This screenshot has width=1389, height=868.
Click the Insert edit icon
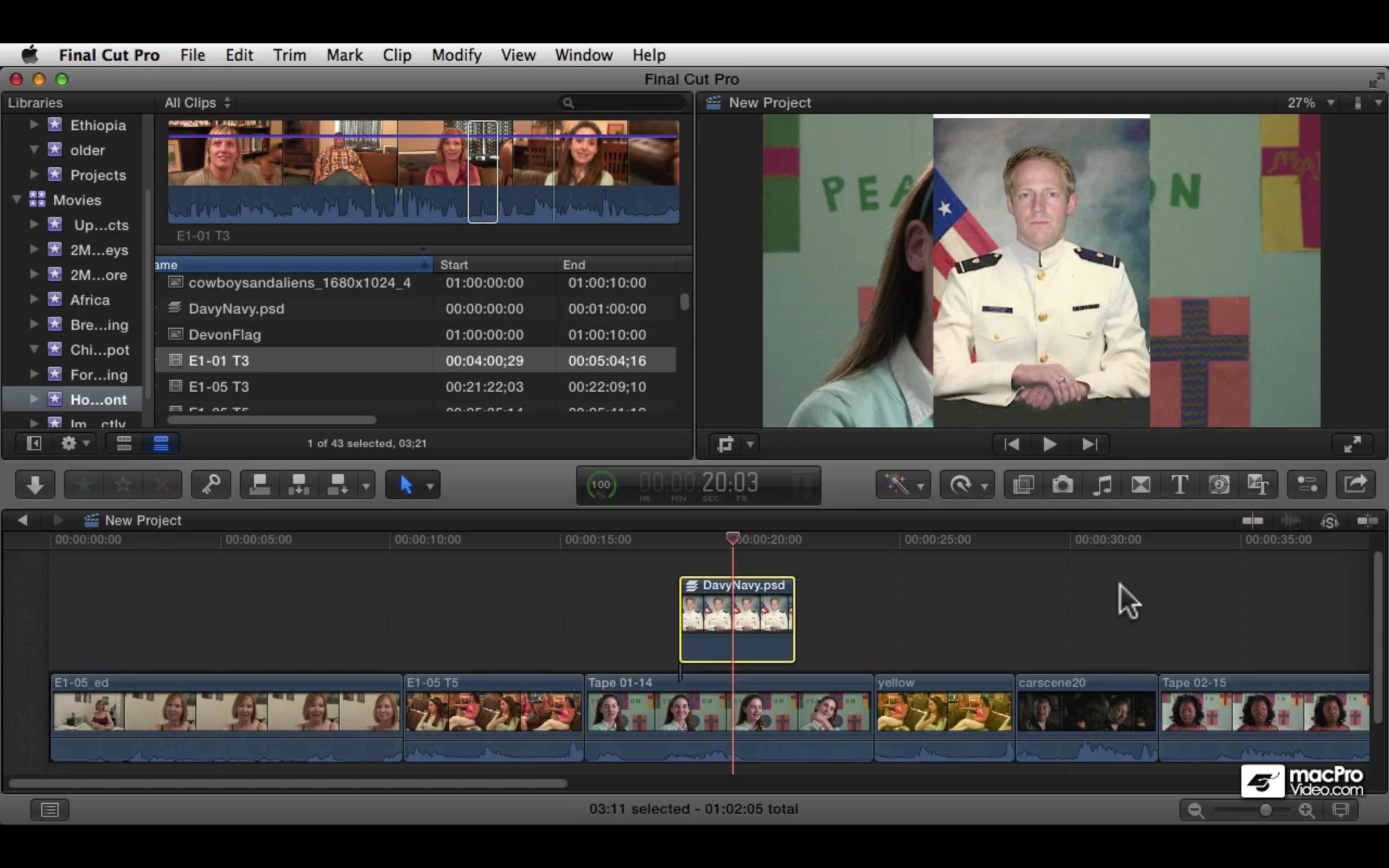[298, 485]
